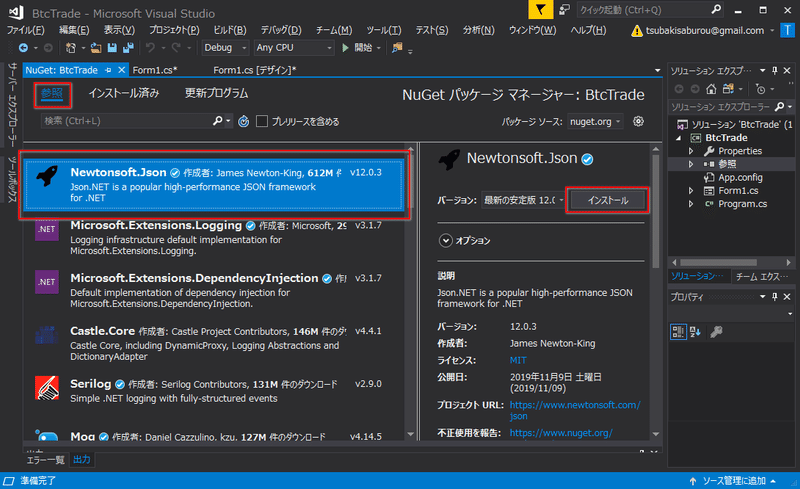Toggle Alphabetical sort in Properties panel
Viewport: 800px width, 489px height.
coord(695,332)
